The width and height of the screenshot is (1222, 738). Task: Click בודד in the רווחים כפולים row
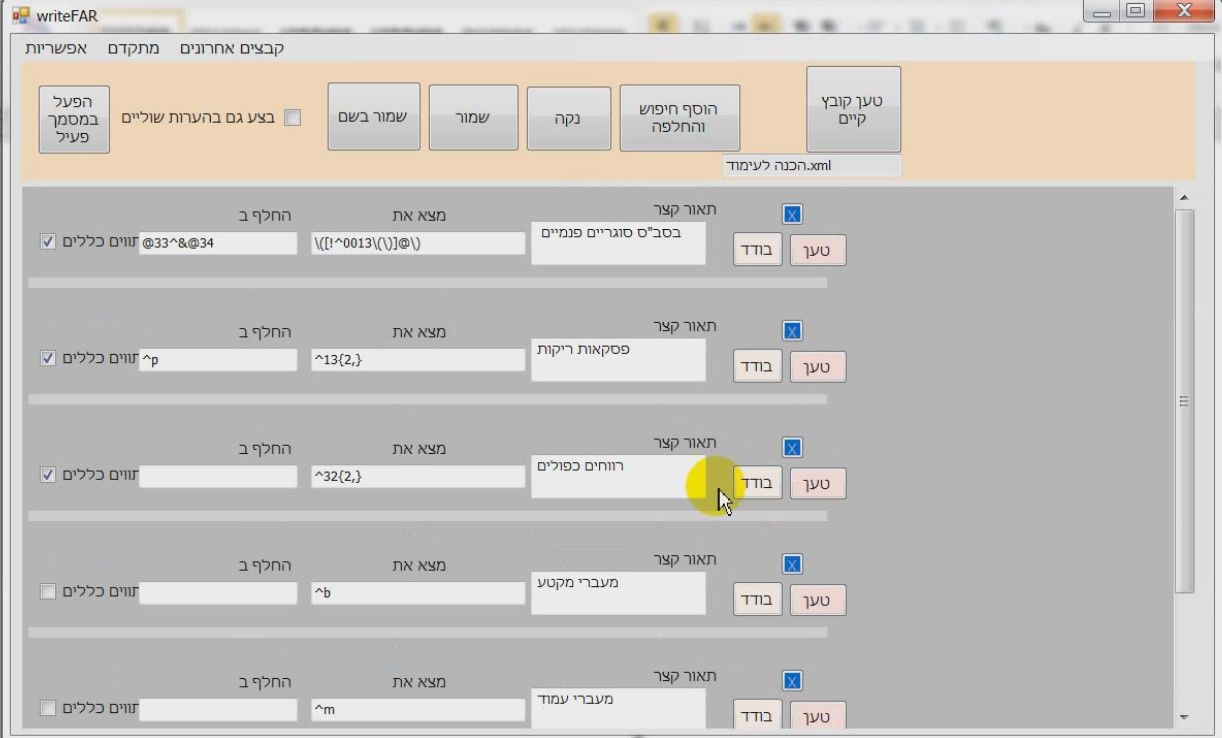point(758,484)
